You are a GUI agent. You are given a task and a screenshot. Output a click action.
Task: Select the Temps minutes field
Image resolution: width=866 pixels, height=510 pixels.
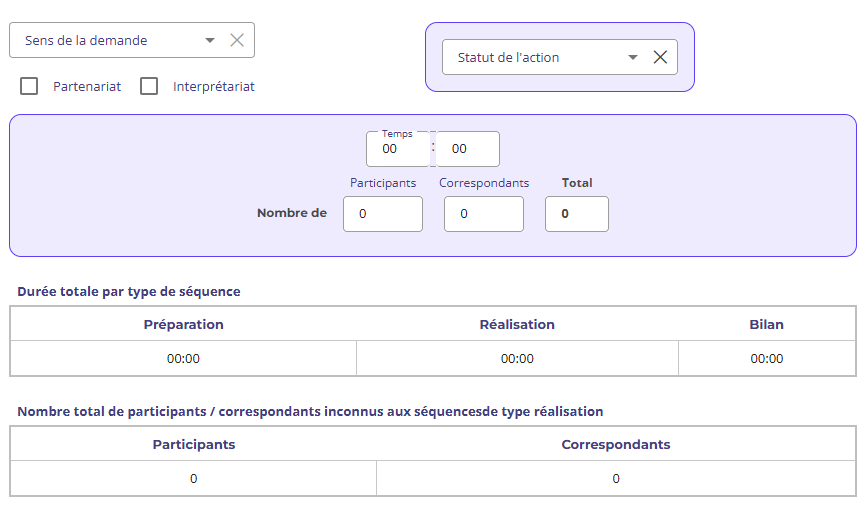click(x=467, y=149)
